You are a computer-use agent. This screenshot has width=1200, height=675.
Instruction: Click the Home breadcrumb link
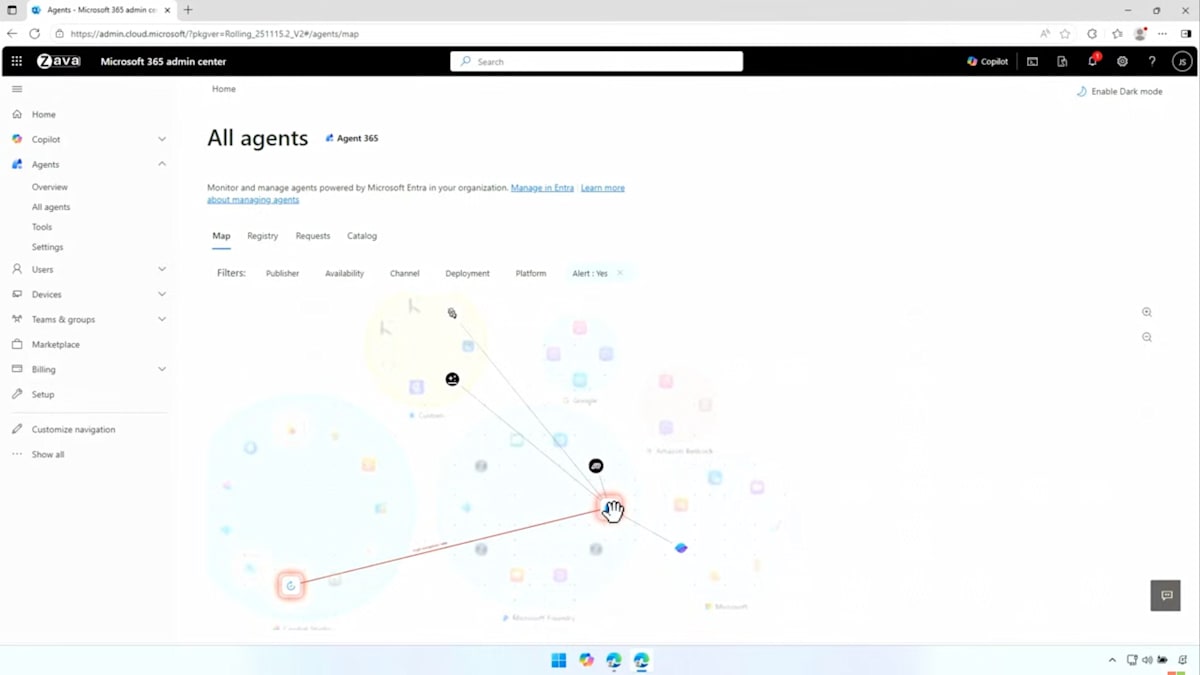point(224,89)
